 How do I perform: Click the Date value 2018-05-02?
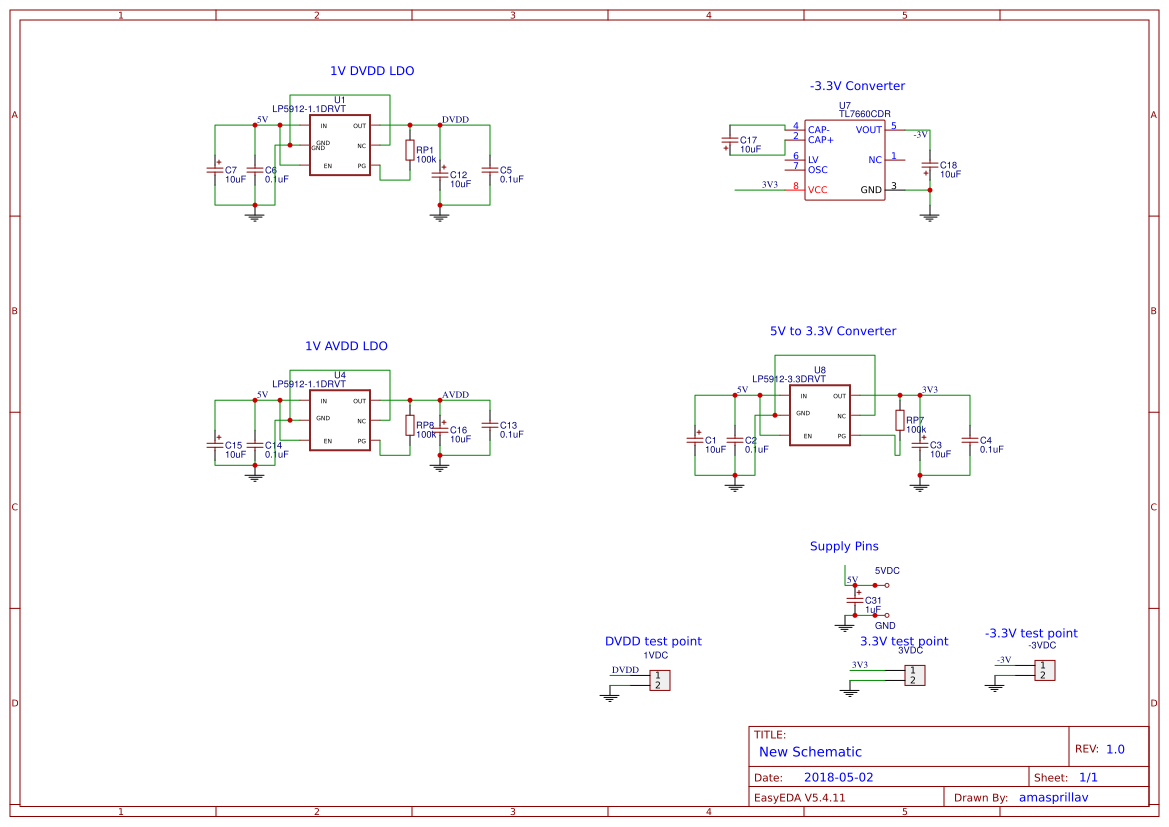(833, 776)
